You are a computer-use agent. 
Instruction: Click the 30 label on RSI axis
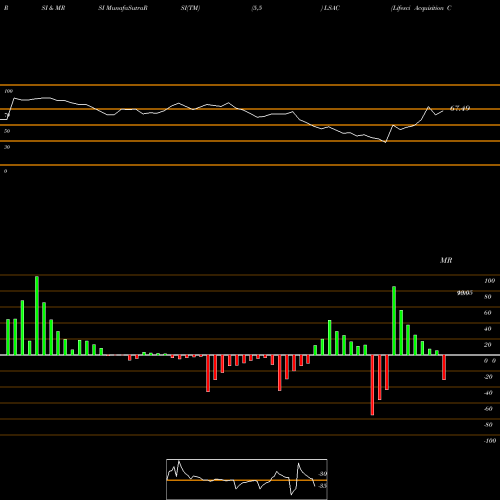7,147
